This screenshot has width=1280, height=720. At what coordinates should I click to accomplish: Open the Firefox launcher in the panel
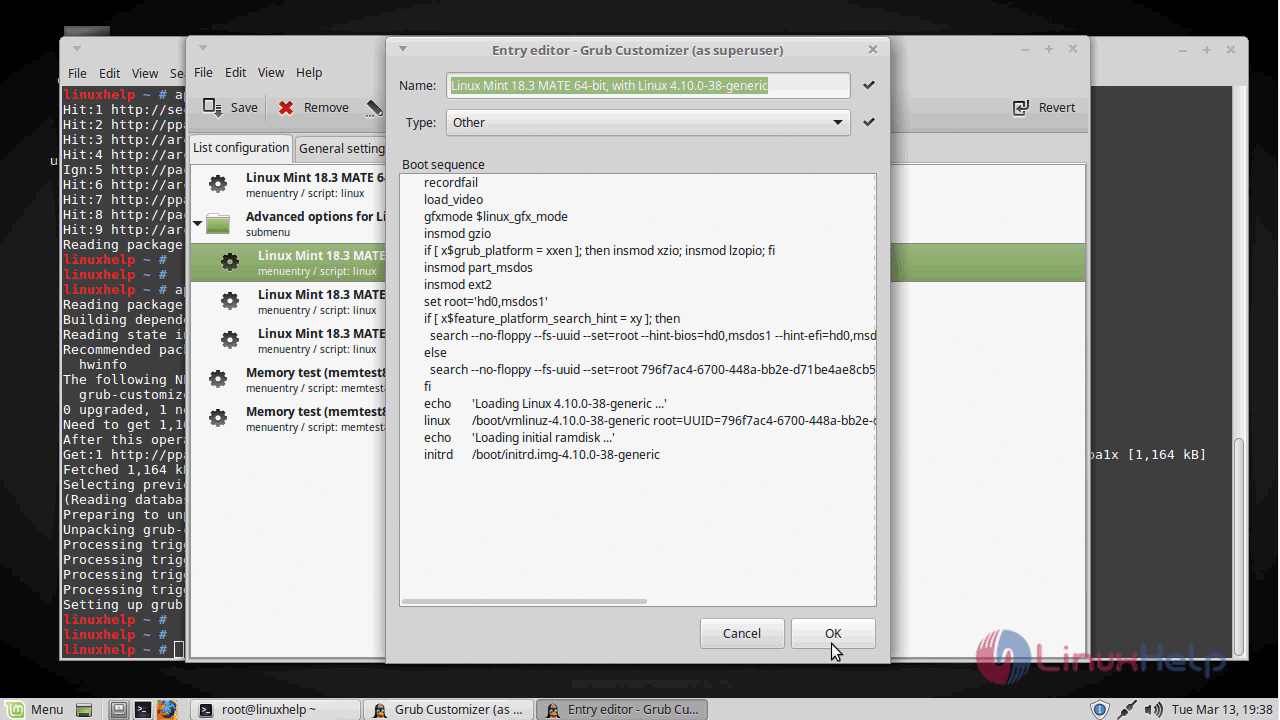click(x=166, y=709)
